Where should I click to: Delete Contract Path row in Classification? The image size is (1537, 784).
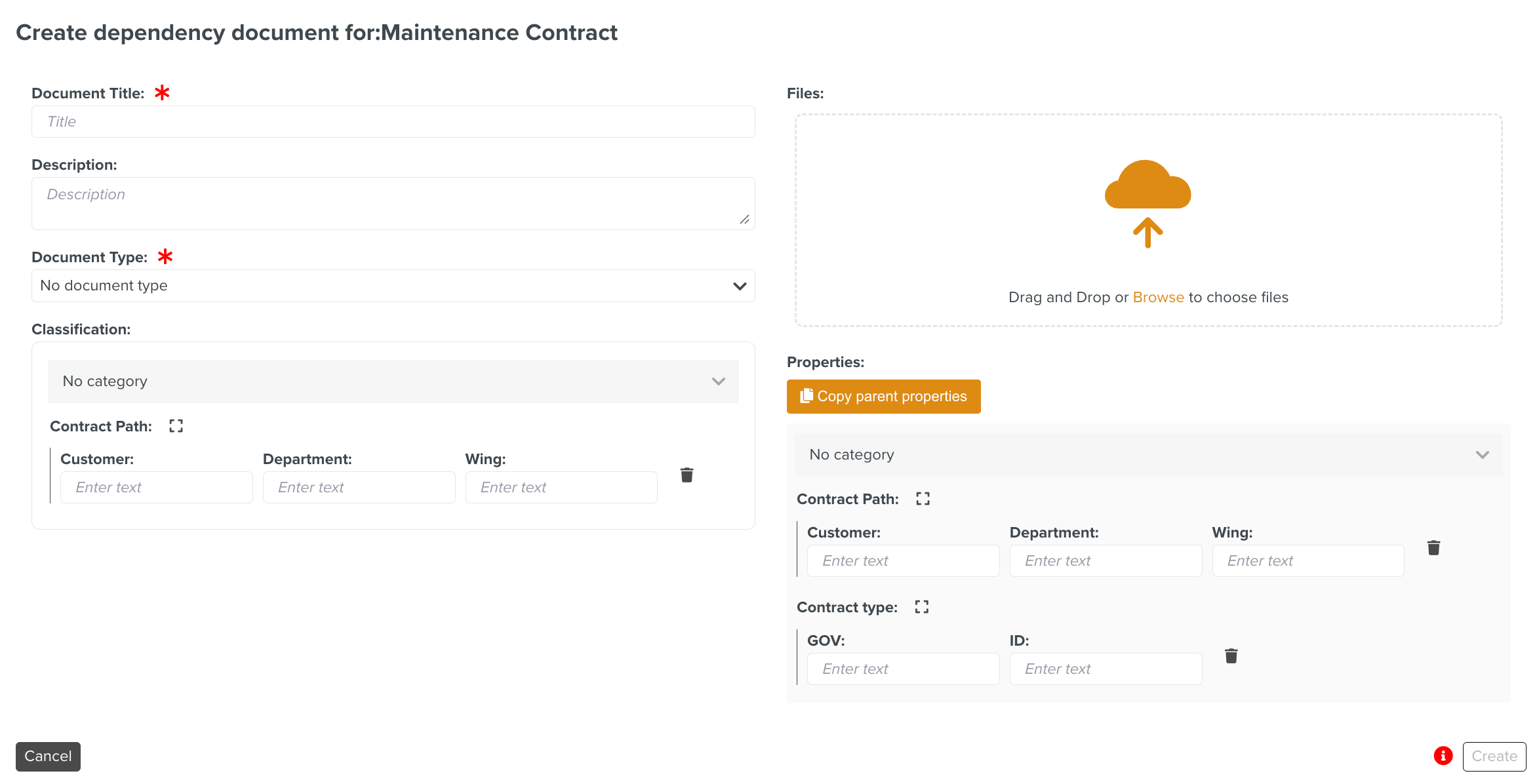[x=687, y=475]
